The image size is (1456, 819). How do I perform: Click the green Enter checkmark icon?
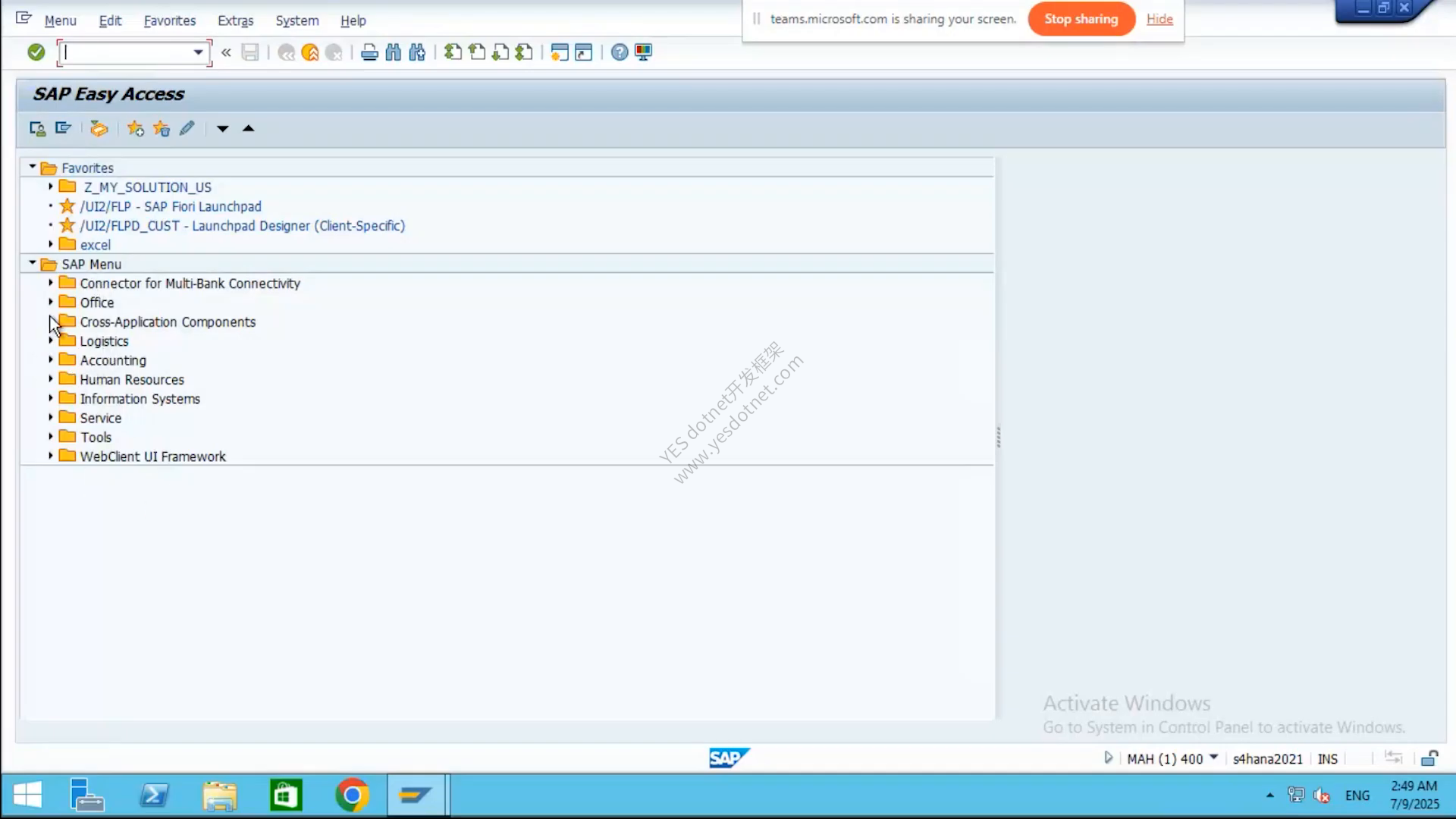(x=36, y=52)
